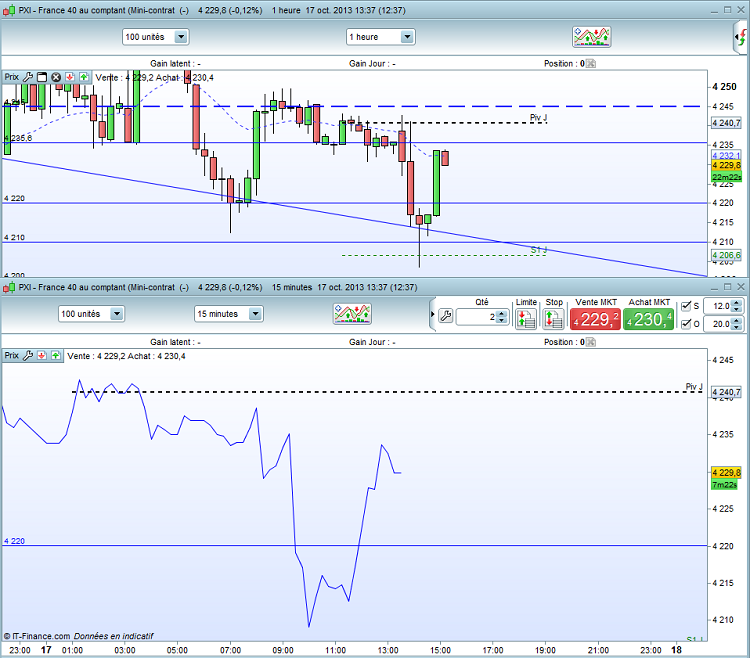Viewport: 750px width, 658px height.
Task: Open the indicators icon in the 15 minutes chart
Action: (352, 314)
